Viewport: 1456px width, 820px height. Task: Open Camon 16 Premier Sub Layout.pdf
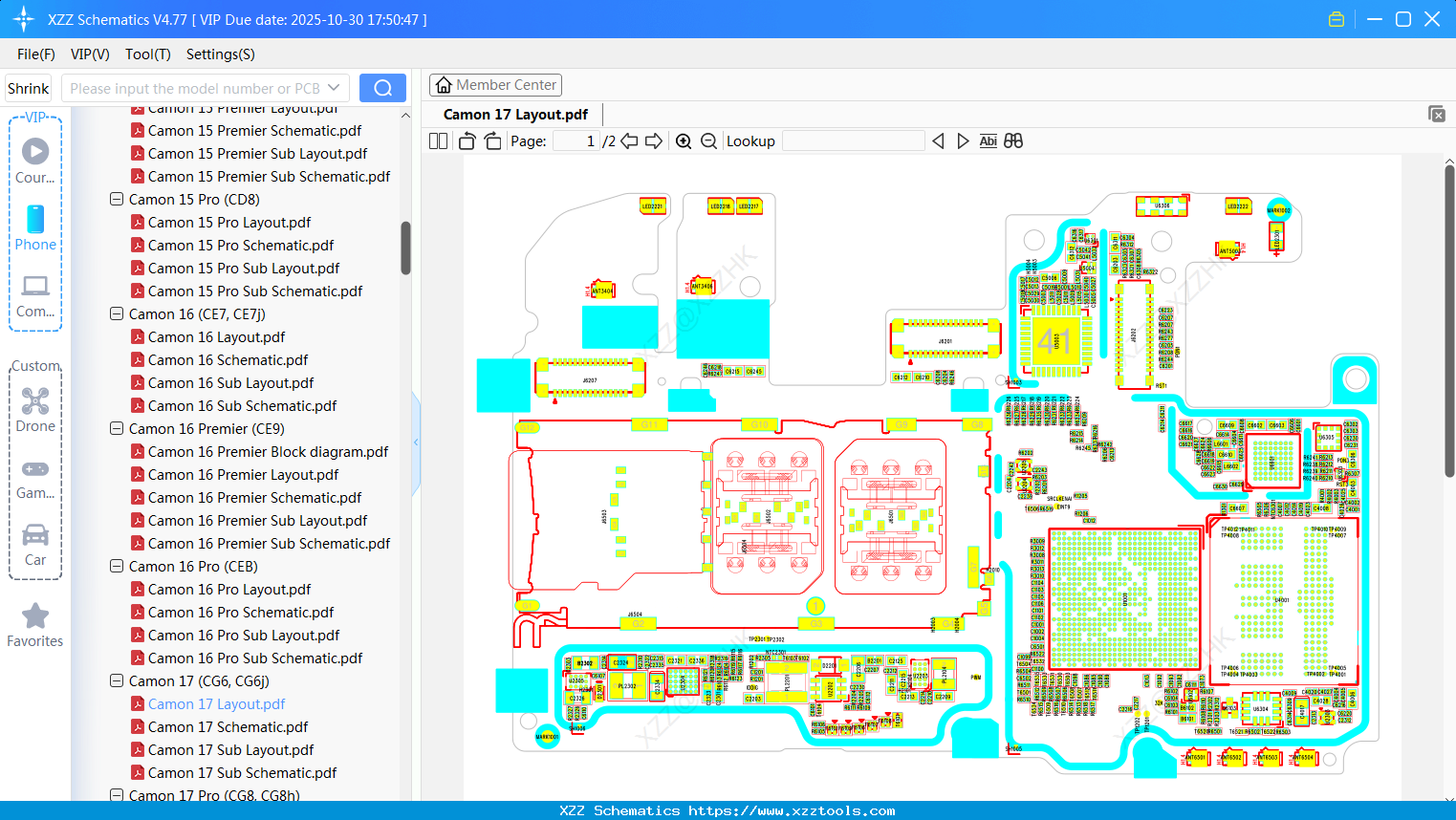coord(257,521)
